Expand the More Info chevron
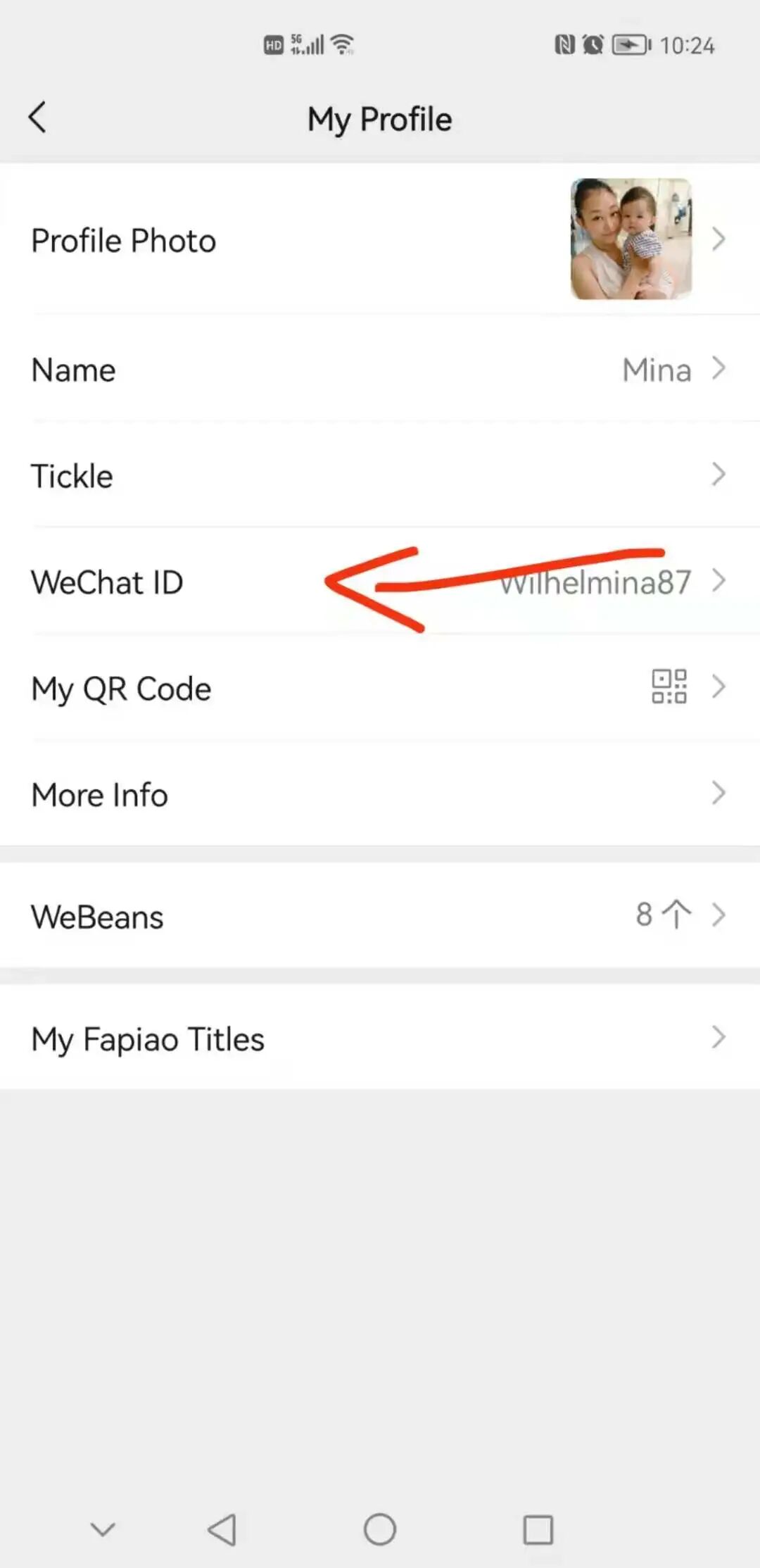Image resolution: width=760 pixels, height=1568 pixels. point(718,793)
